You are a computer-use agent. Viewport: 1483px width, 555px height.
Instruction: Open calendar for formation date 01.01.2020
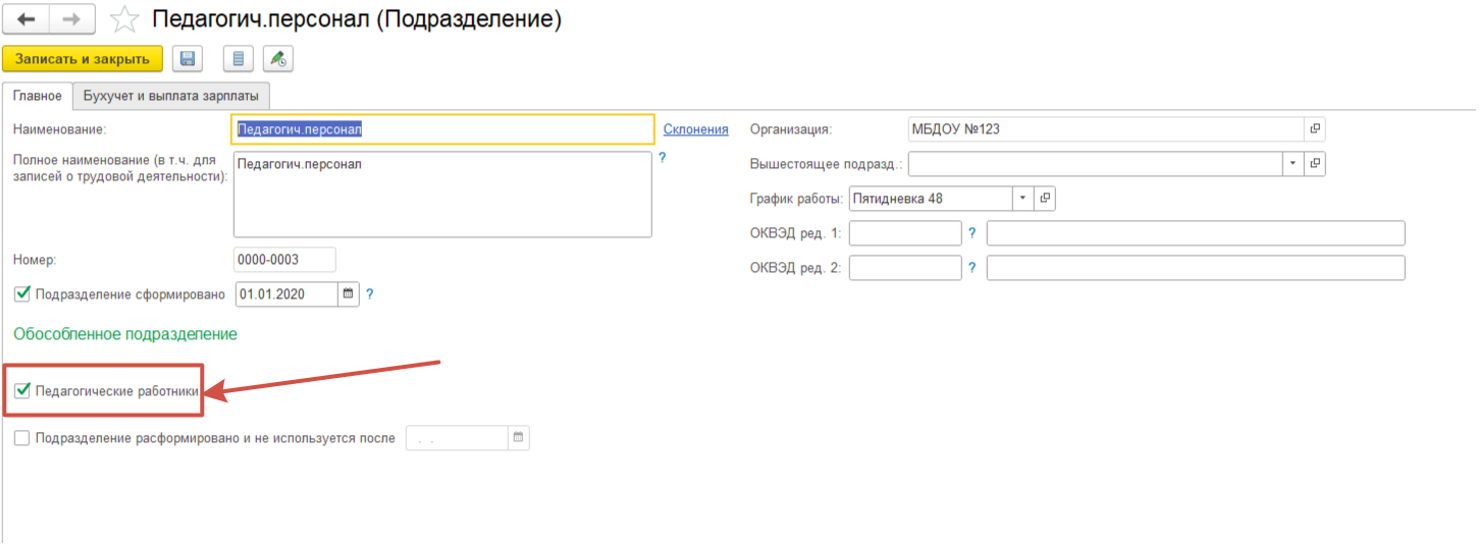point(348,294)
